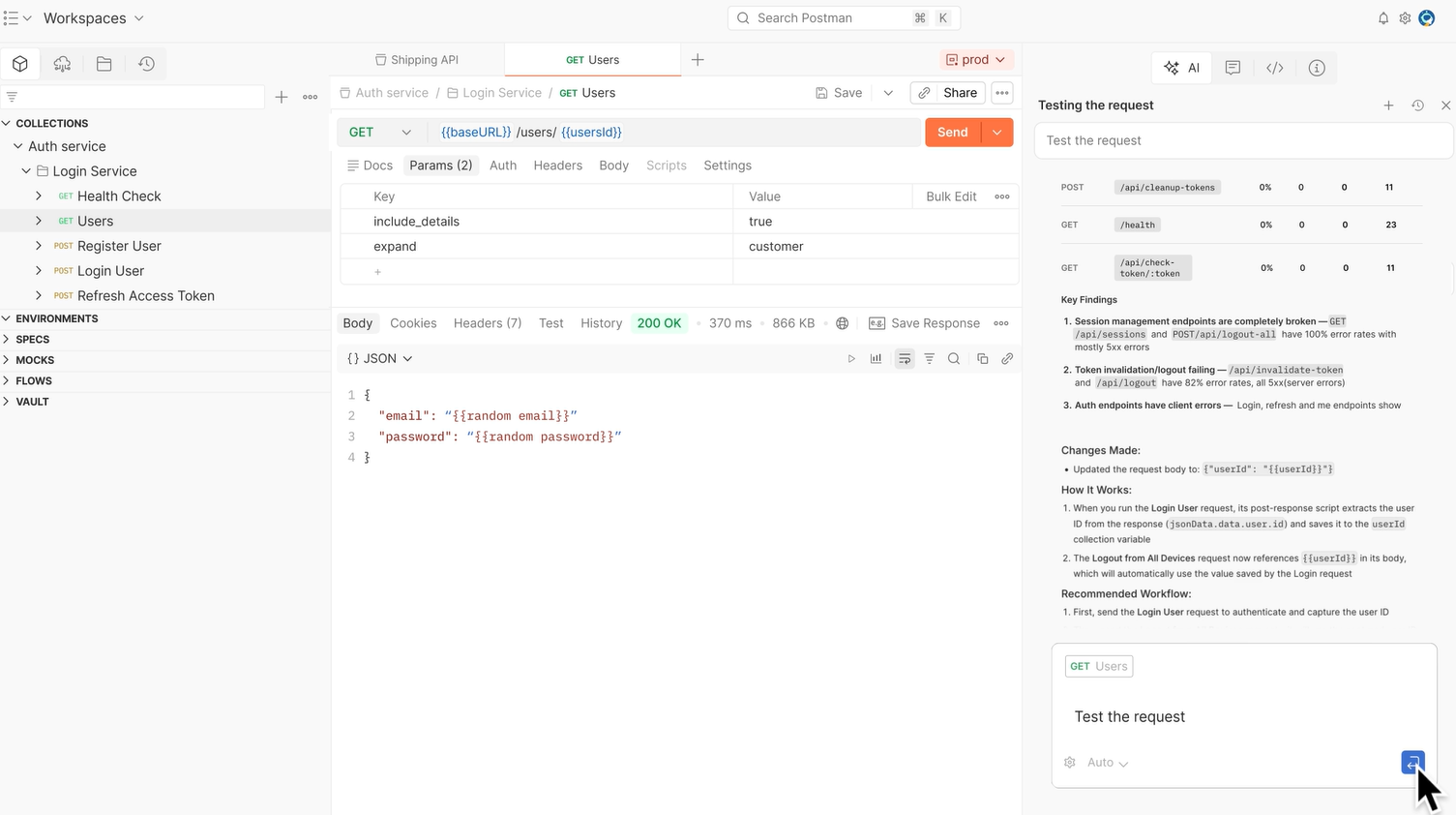Open the Save options dropdown arrow

tap(888, 93)
